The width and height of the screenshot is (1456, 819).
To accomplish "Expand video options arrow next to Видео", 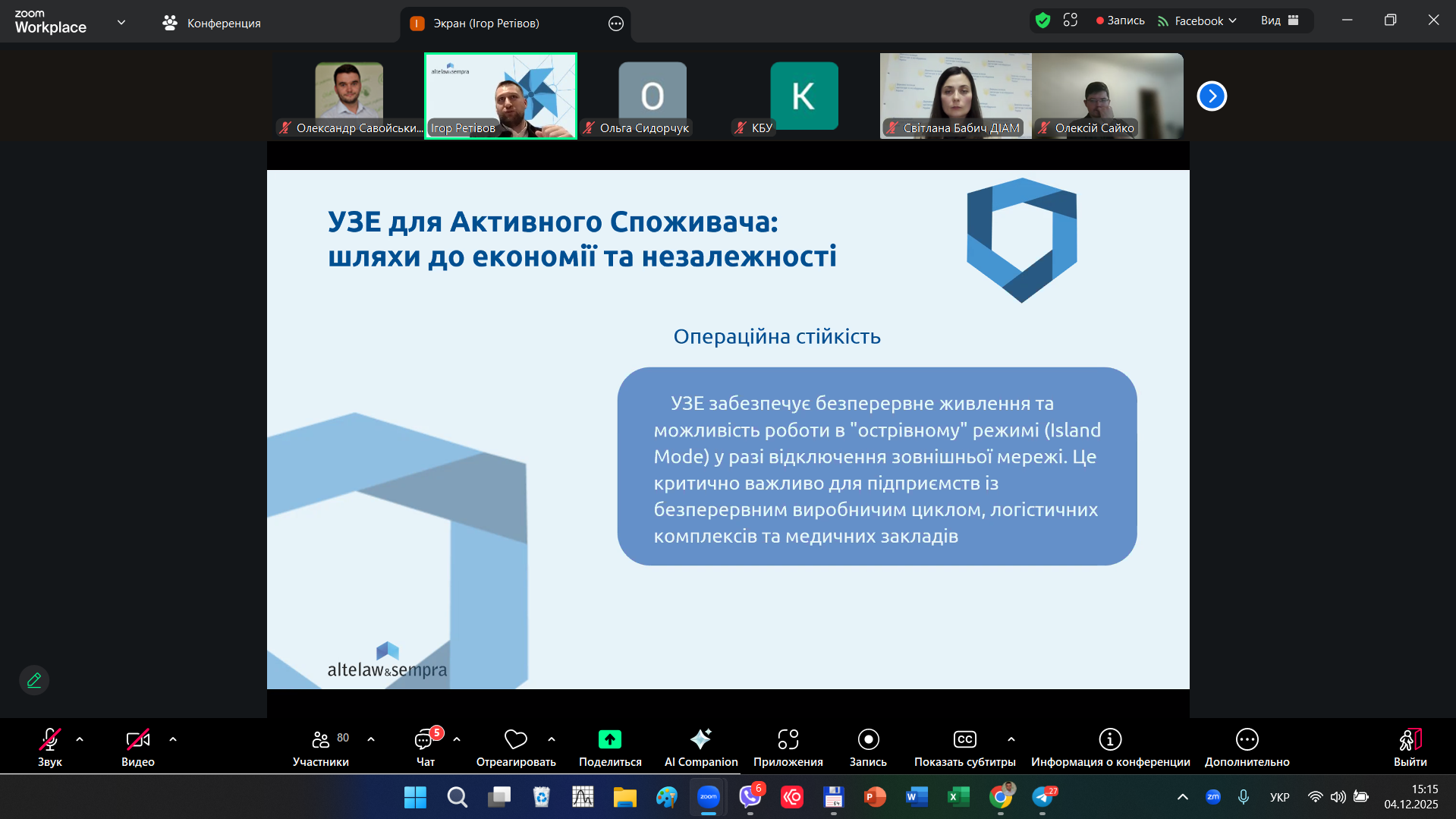I will pos(173,739).
